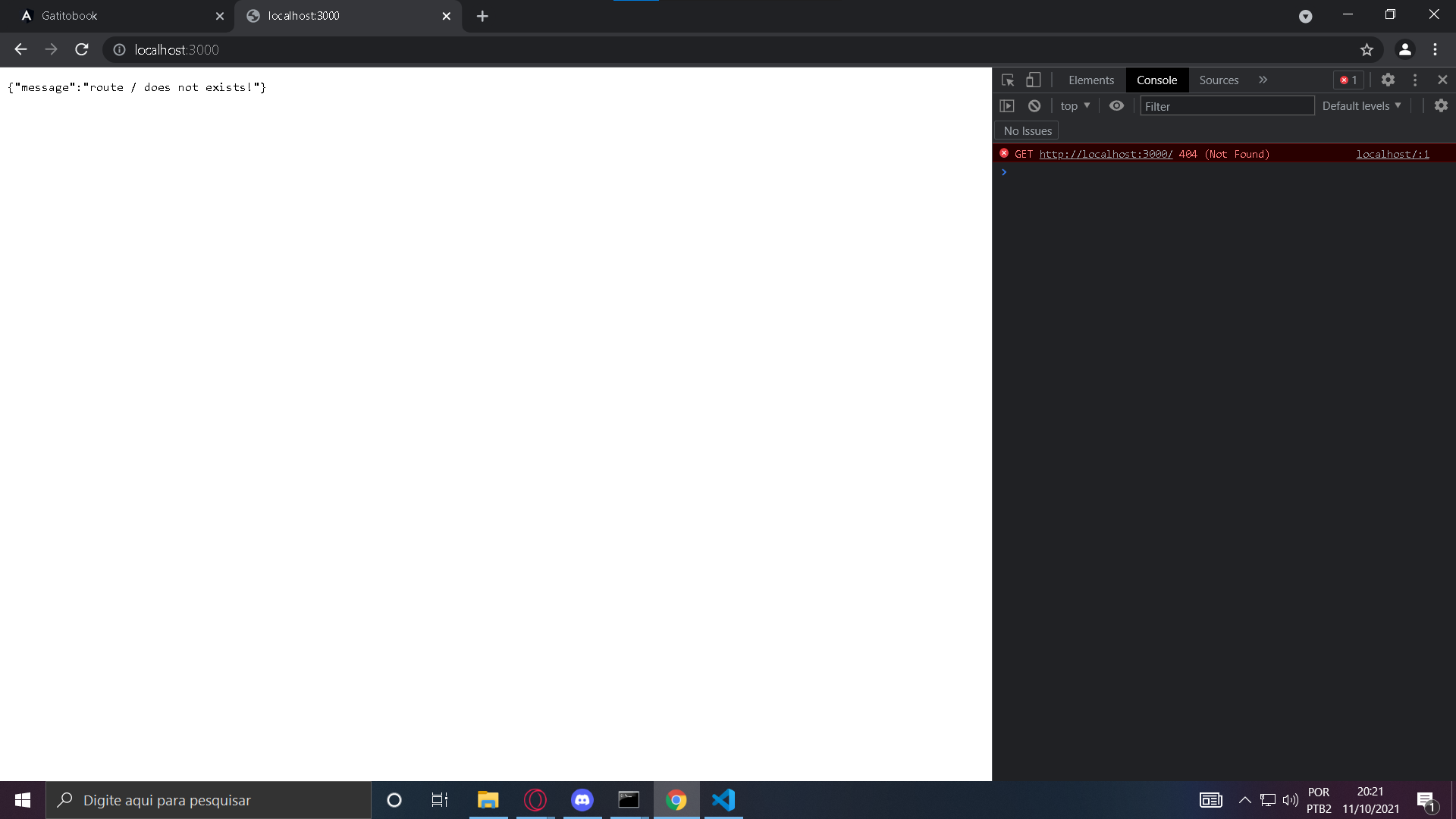This screenshot has width=1456, height=819.
Task: Click the browser forward arrow
Action: pyautogui.click(x=51, y=49)
